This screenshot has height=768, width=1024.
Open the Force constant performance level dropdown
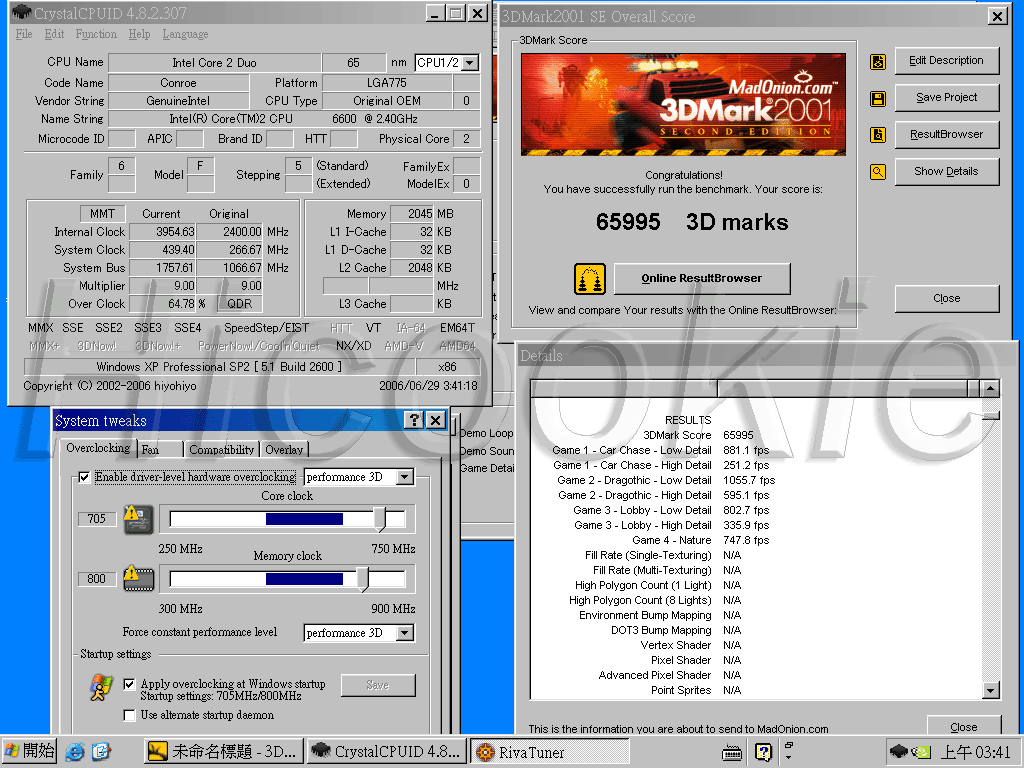click(x=405, y=633)
